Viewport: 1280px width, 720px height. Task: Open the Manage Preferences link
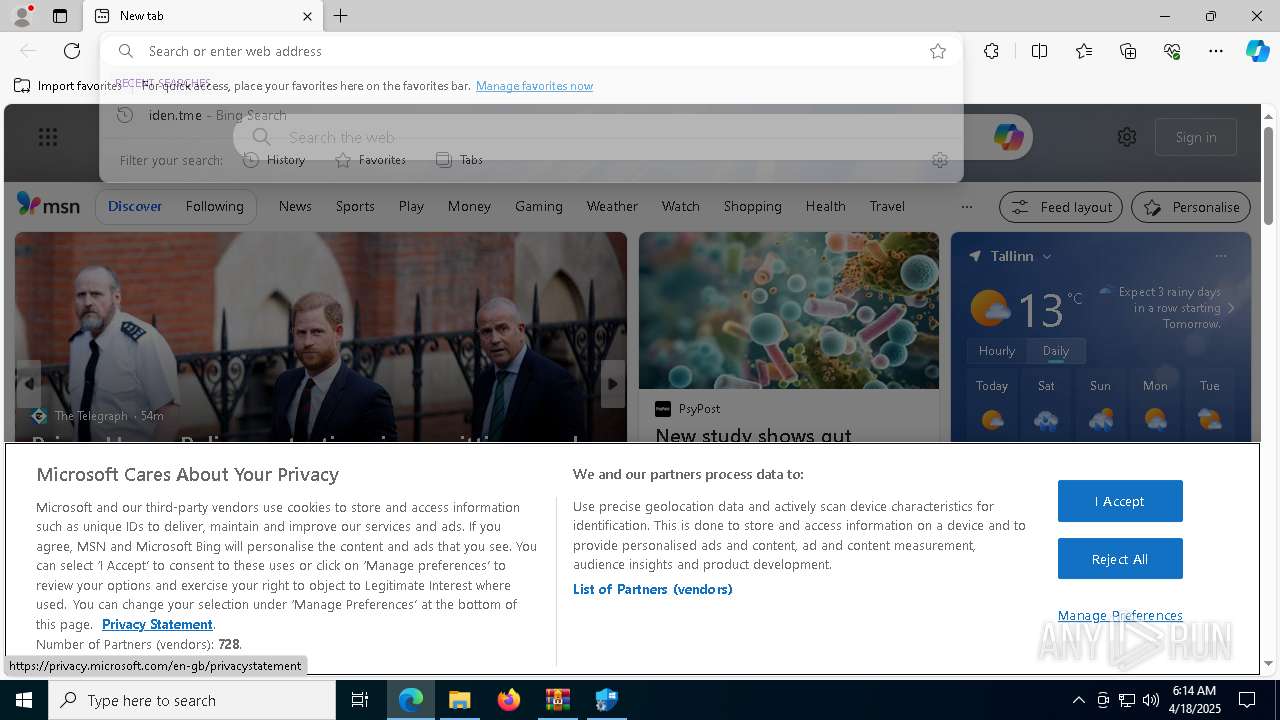pos(1120,615)
